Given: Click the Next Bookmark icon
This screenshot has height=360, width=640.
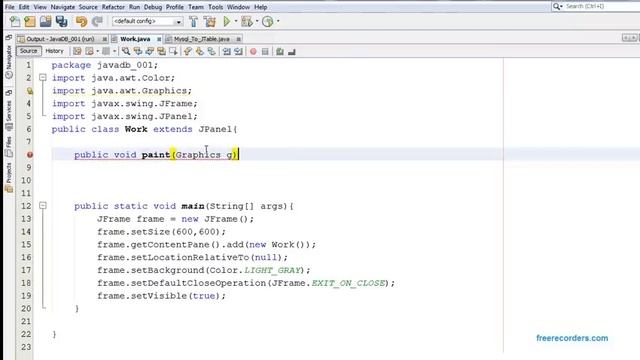Looking at the screenshot, I should [x=200, y=51].
